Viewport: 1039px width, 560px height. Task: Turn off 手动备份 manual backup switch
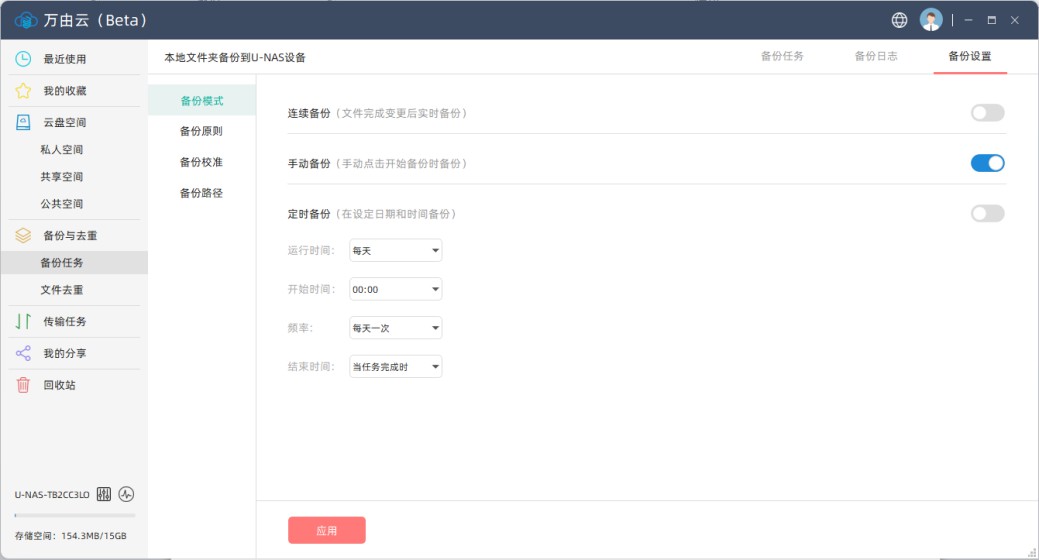(987, 163)
